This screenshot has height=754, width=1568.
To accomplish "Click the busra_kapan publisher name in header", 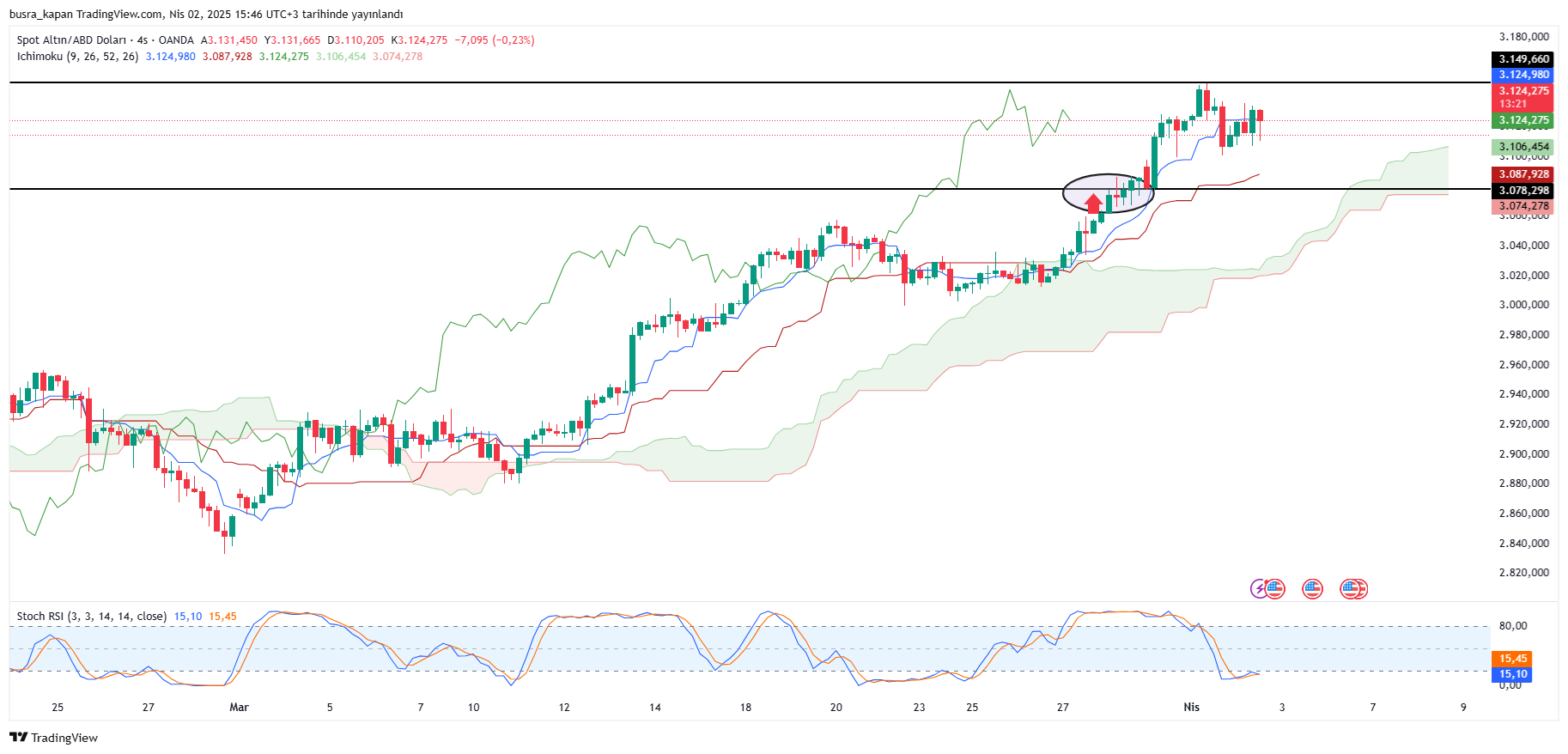I will pos(41,15).
